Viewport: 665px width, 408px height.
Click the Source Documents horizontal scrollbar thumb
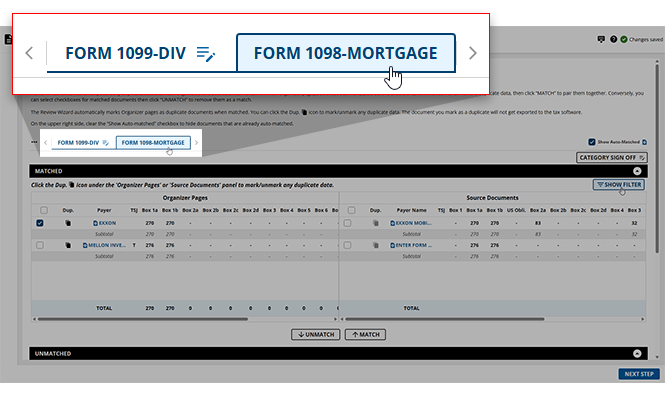click(444, 319)
